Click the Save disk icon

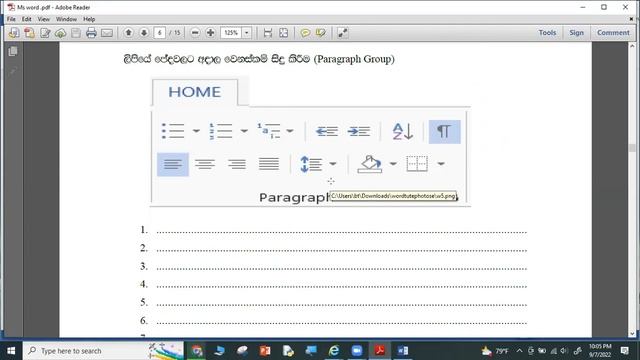(x=76, y=33)
